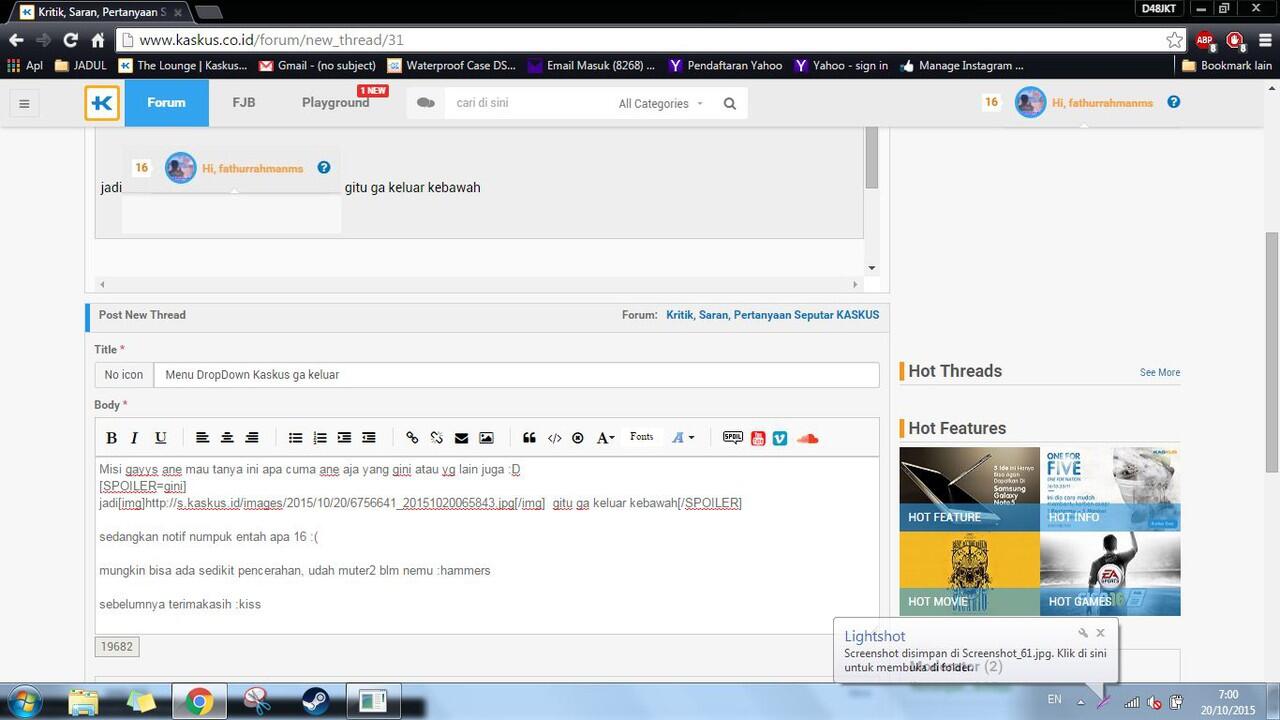Insert image icon in editor
The width and height of the screenshot is (1280, 720).
pos(486,438)
